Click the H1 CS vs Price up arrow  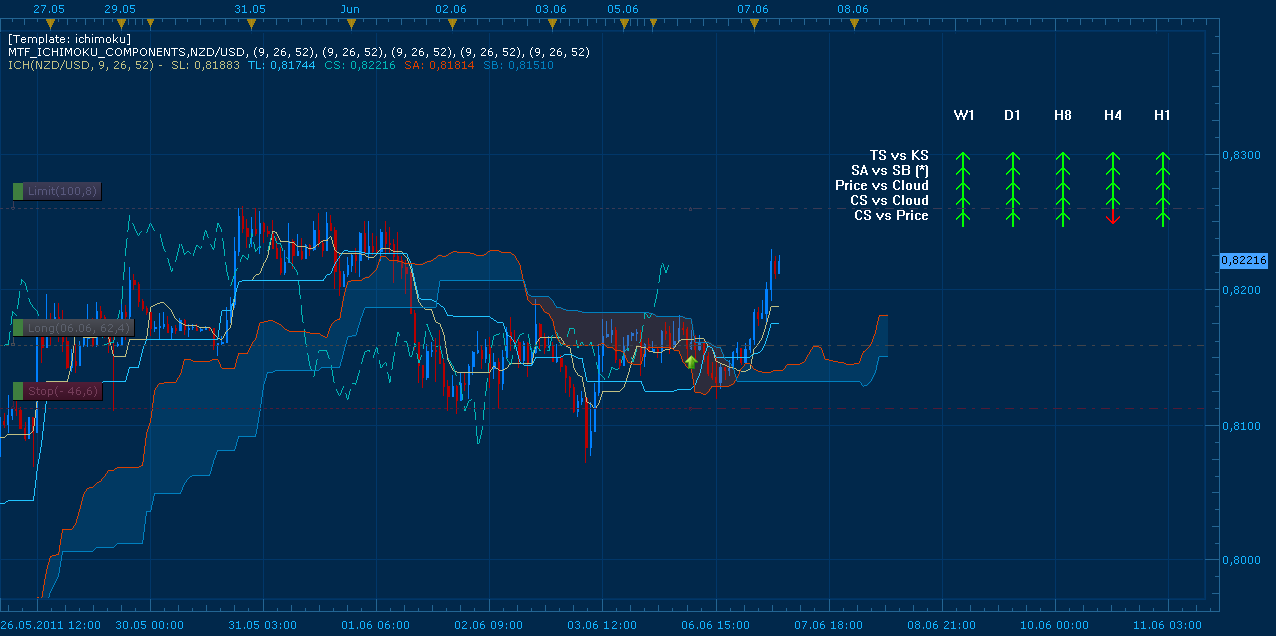[x=1162, y=217]
